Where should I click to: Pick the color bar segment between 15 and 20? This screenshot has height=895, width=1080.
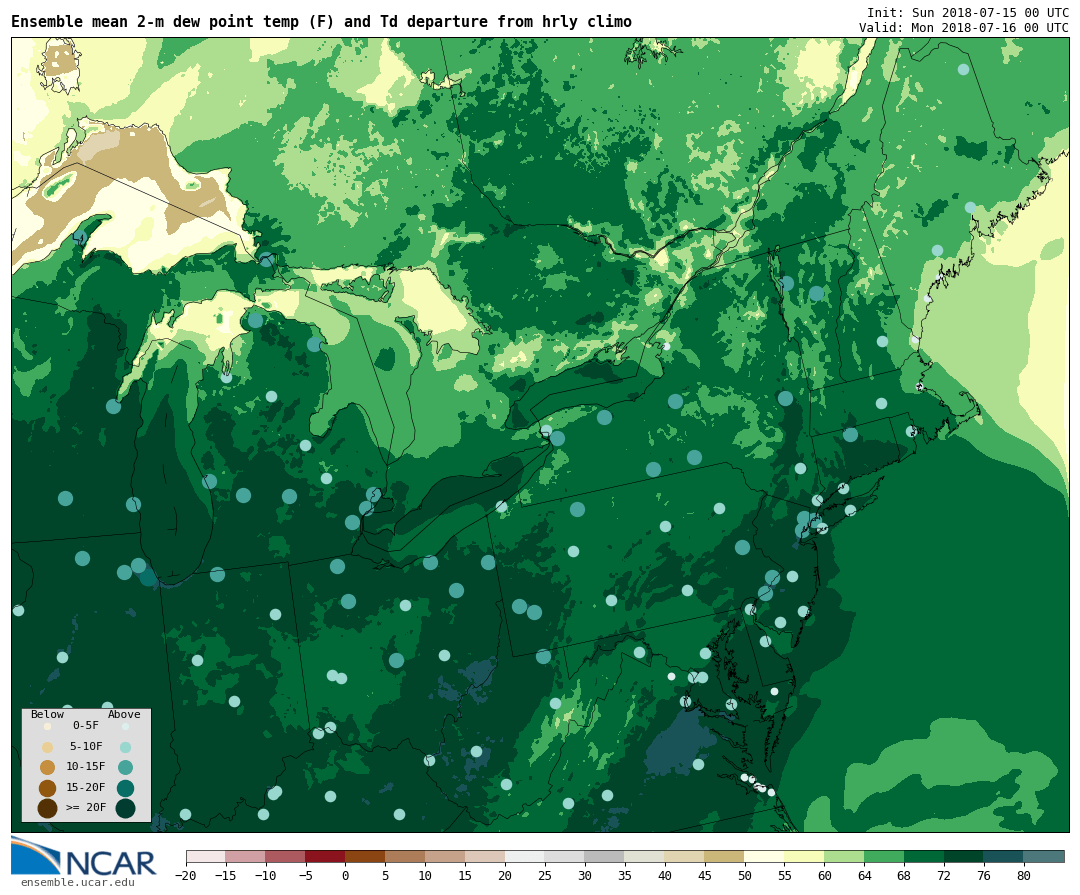click(485, 856)
